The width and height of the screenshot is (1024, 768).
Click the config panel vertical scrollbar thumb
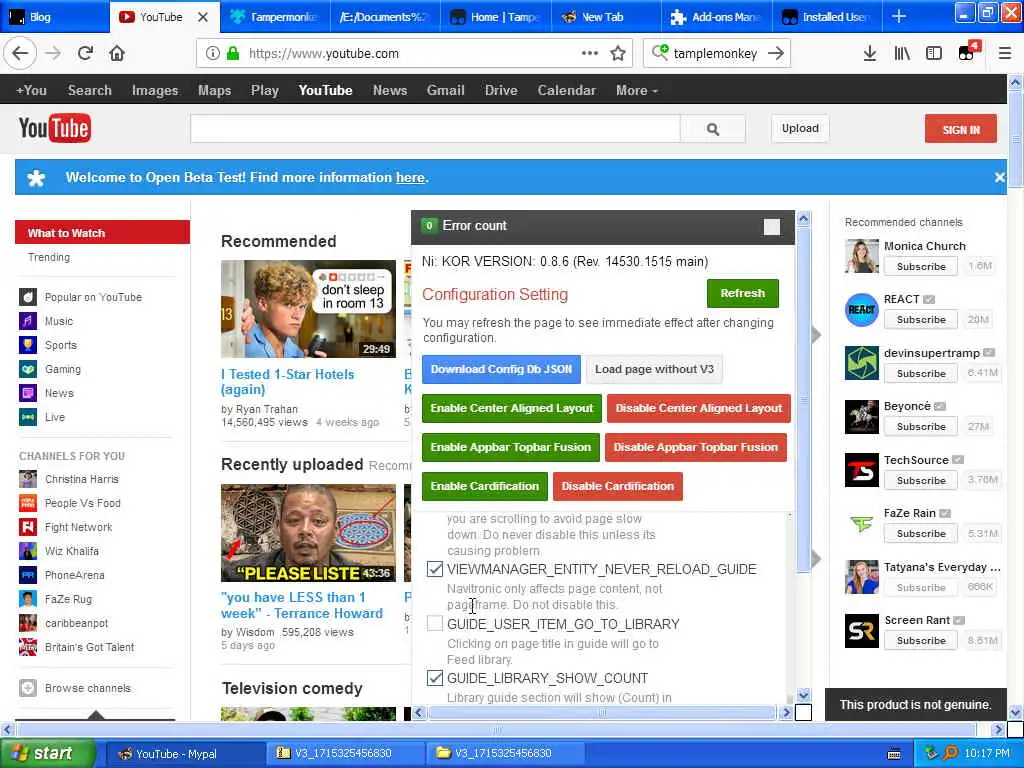tap(804, 398)
